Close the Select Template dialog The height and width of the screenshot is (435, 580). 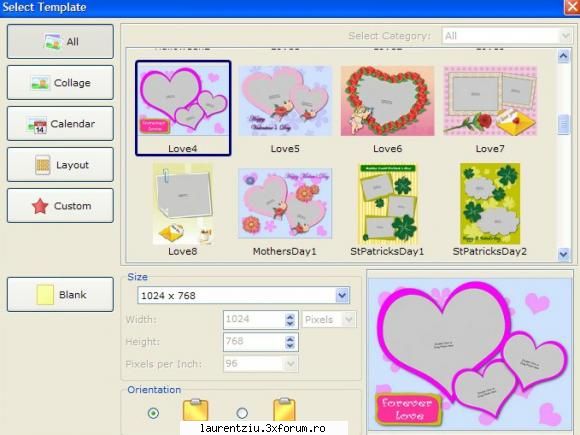point(571,7)
